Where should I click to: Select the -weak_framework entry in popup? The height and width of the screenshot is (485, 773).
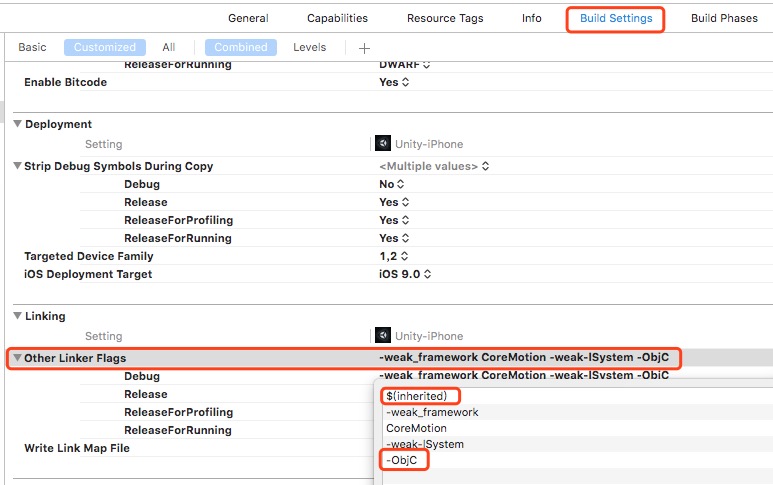pos(432,412)
